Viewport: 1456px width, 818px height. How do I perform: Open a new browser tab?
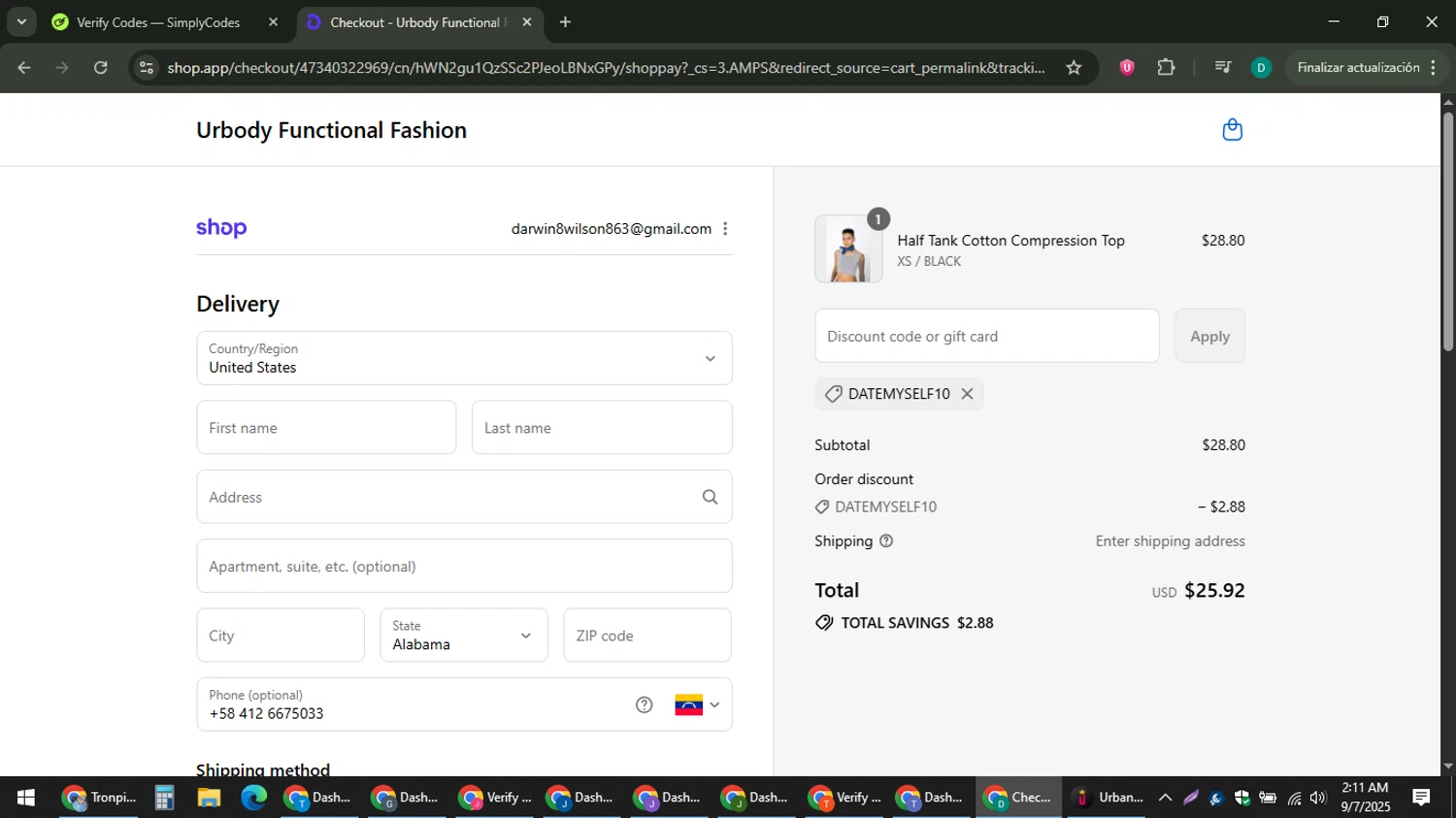tap(566, 22)
